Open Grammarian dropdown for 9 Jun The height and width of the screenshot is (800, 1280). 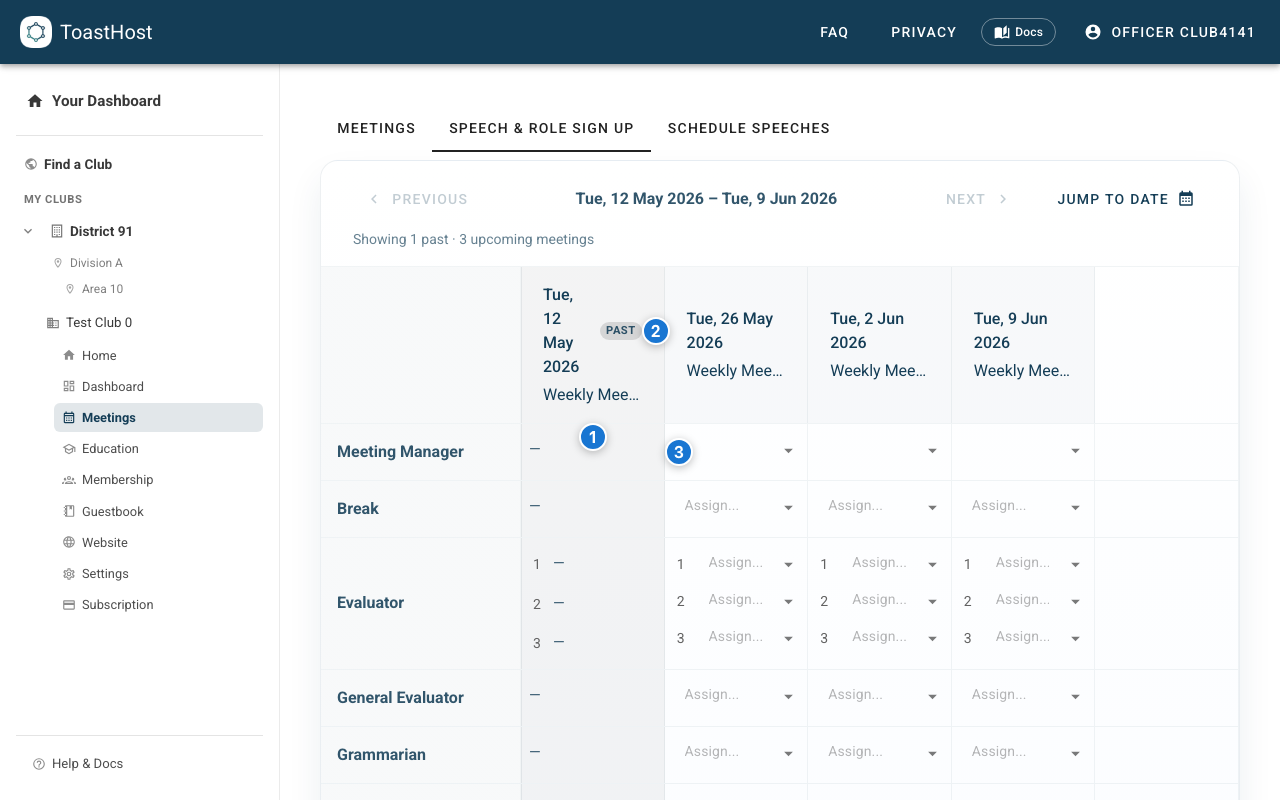(x=1023, y=753)
